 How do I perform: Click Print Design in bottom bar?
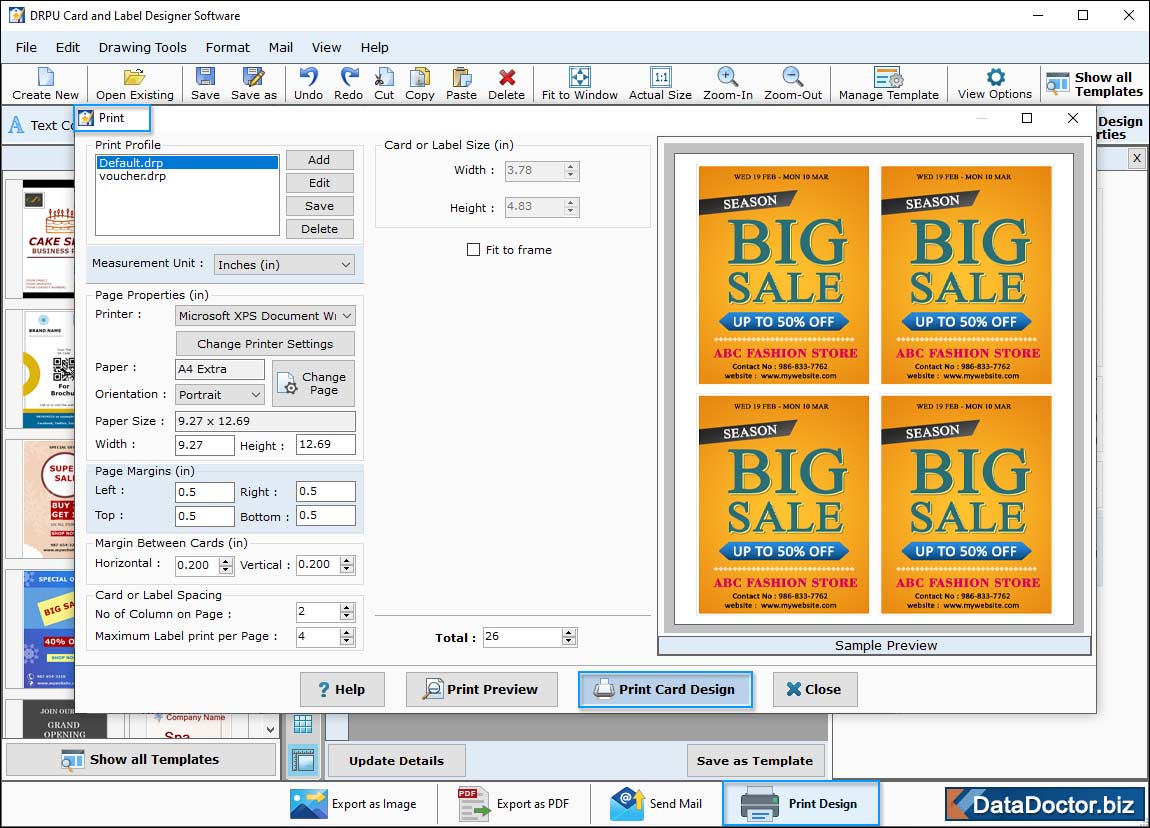tap(800, 804)
